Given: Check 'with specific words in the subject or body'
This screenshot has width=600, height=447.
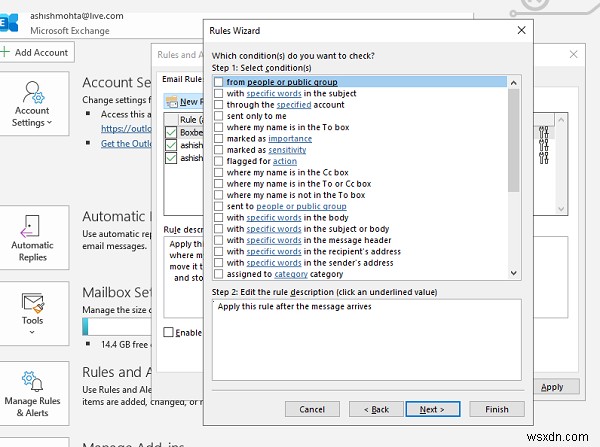Looking at the screenshot, I should pyautogui.click(x=218, y=229).
